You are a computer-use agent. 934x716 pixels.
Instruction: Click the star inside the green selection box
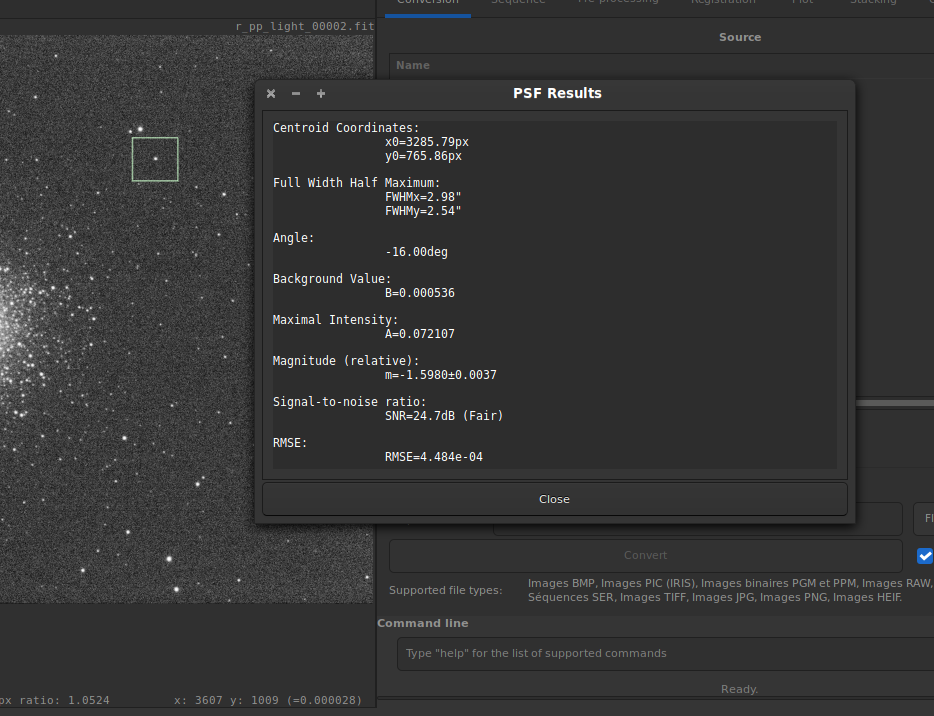pyautogui.click(x=155, y=158)
